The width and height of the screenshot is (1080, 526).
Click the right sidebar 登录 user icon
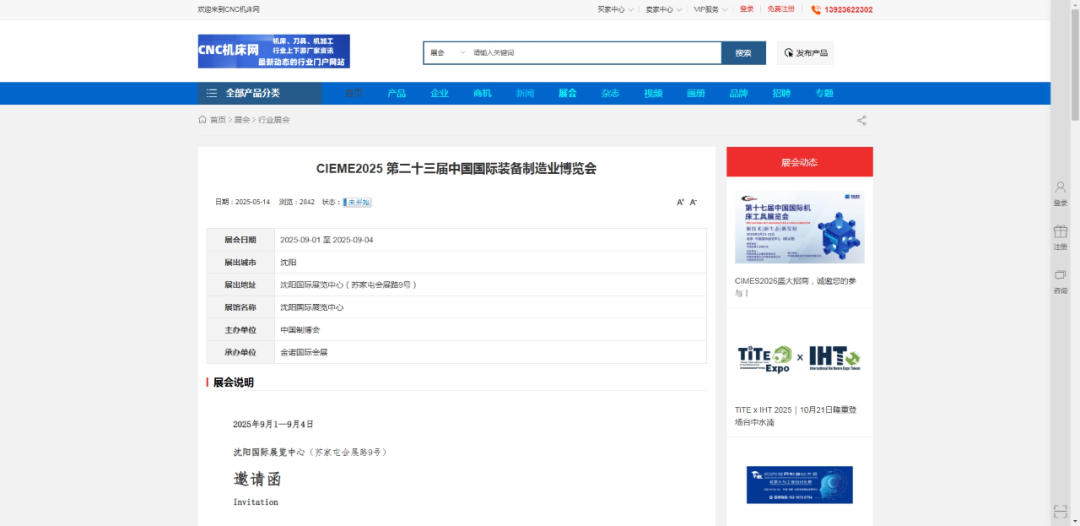pos(1061,187)
